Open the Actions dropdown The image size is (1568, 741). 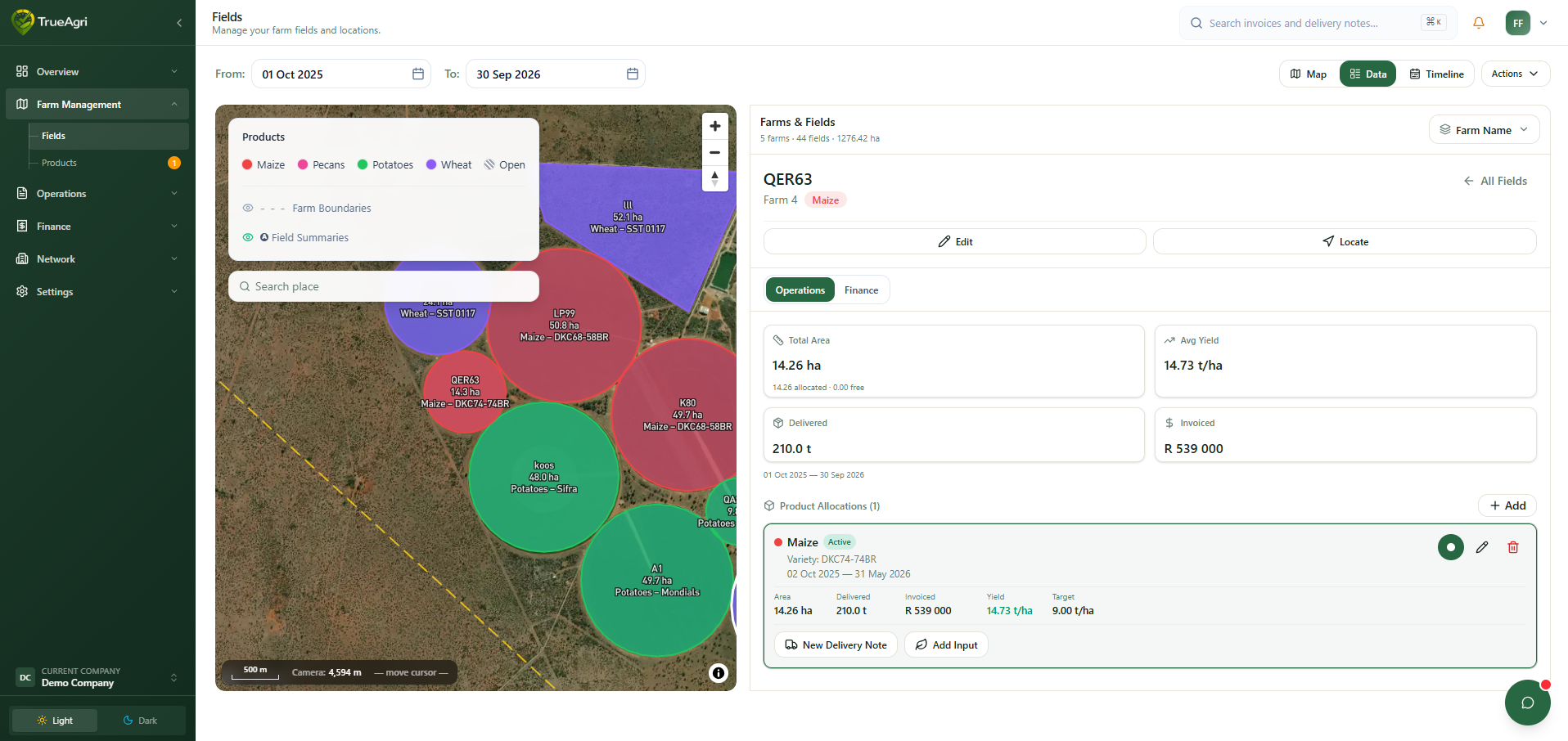(1515, 74)
